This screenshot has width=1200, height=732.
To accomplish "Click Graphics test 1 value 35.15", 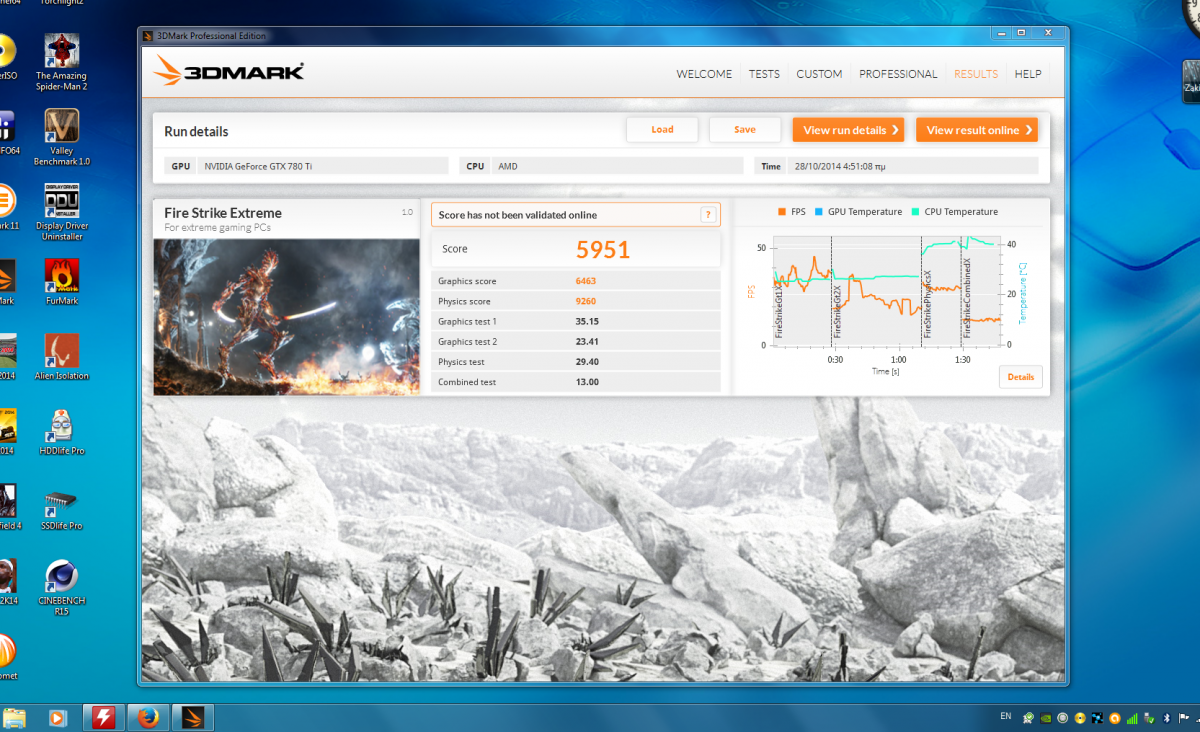I will coord(587,321).
